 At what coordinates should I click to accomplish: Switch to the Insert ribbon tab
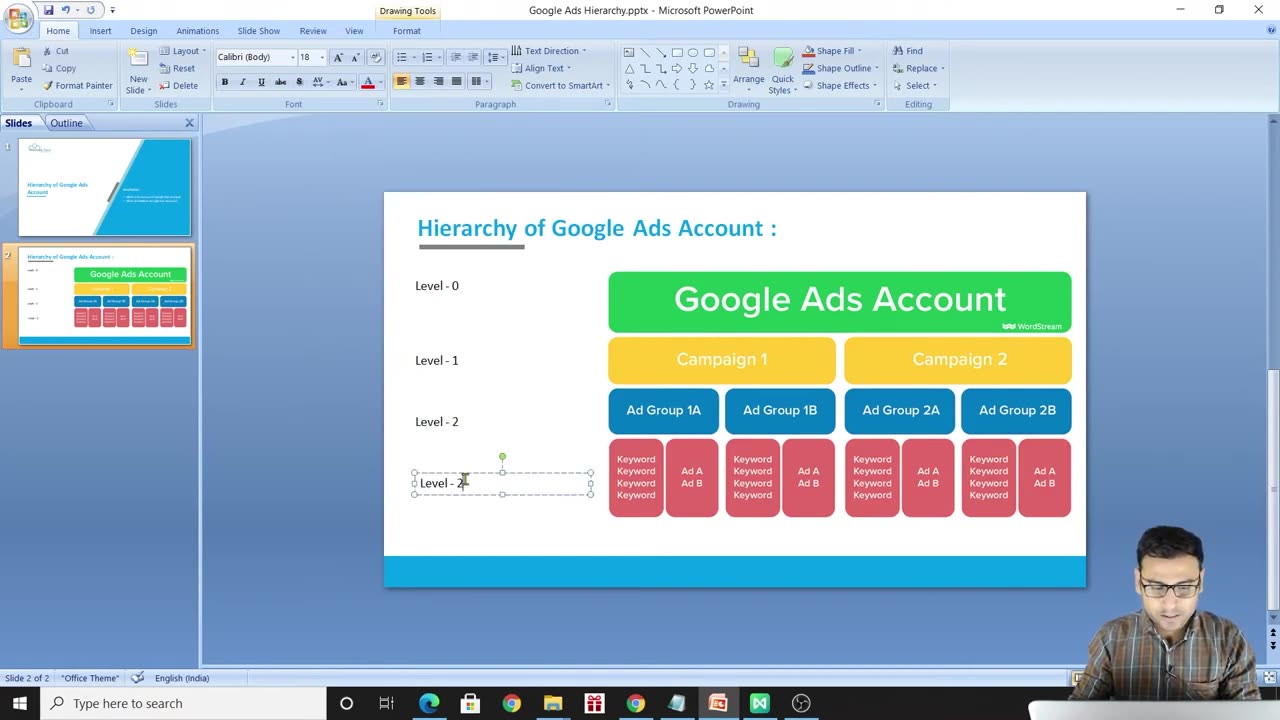tap(100, 31)
